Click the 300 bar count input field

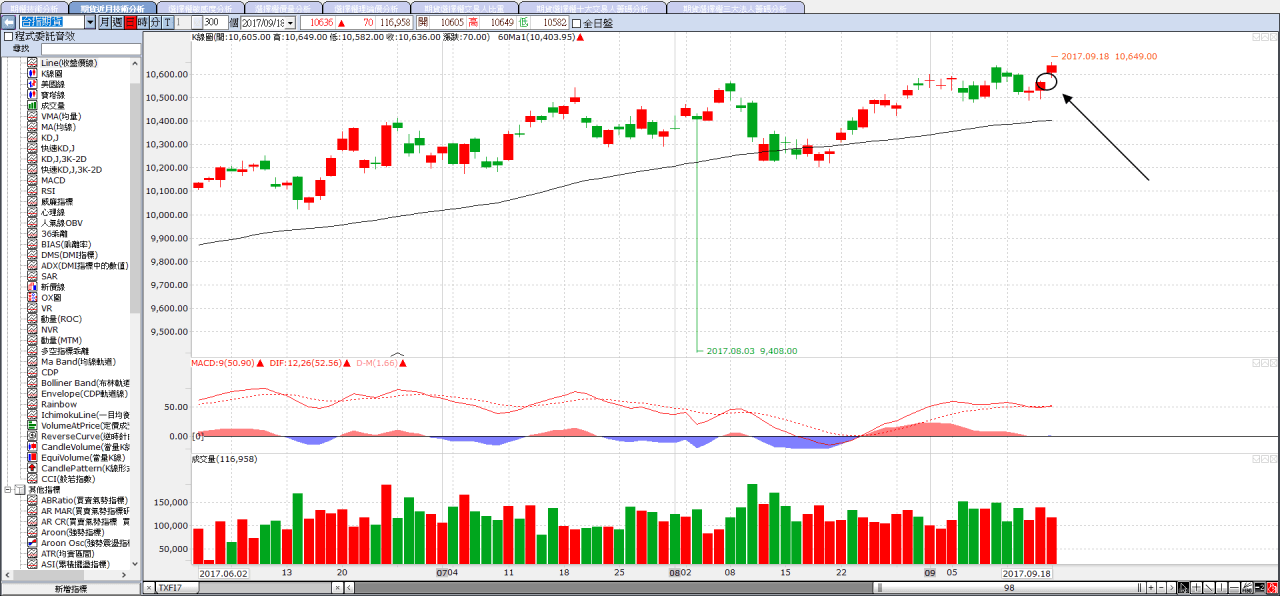pyautogui.click(x=214, y=22)
